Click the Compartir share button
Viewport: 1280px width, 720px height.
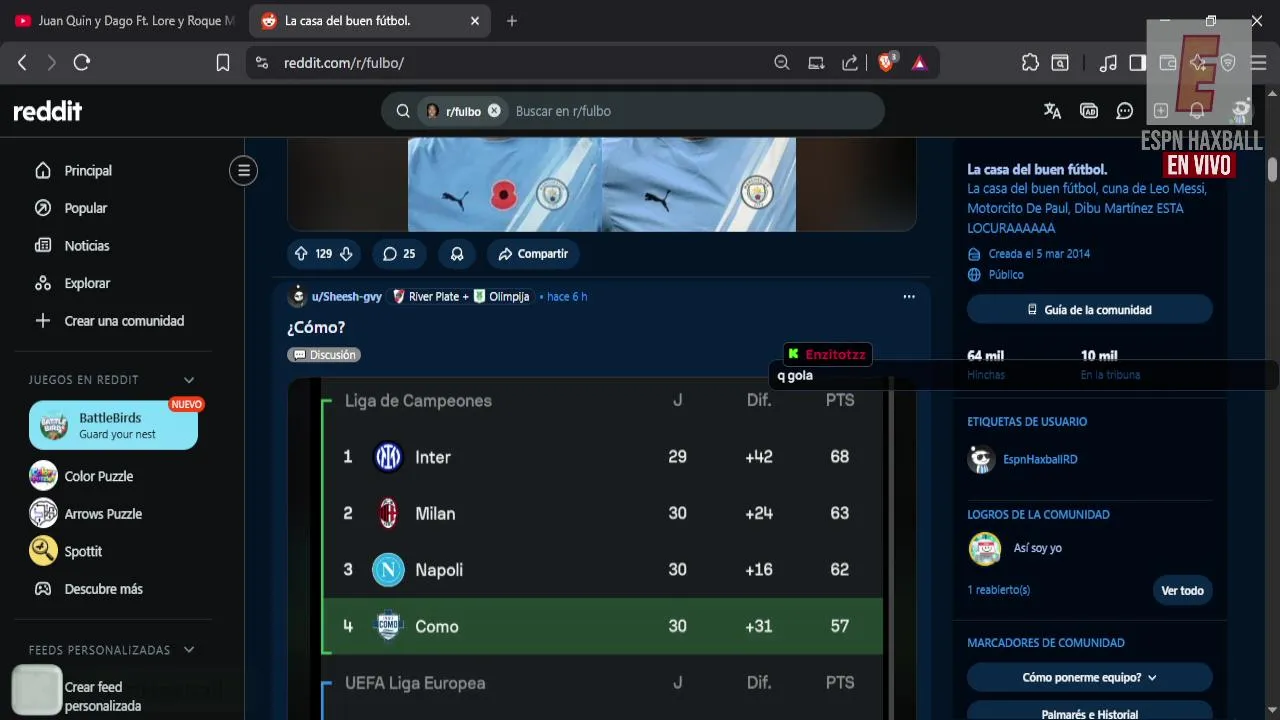(533, 254)
